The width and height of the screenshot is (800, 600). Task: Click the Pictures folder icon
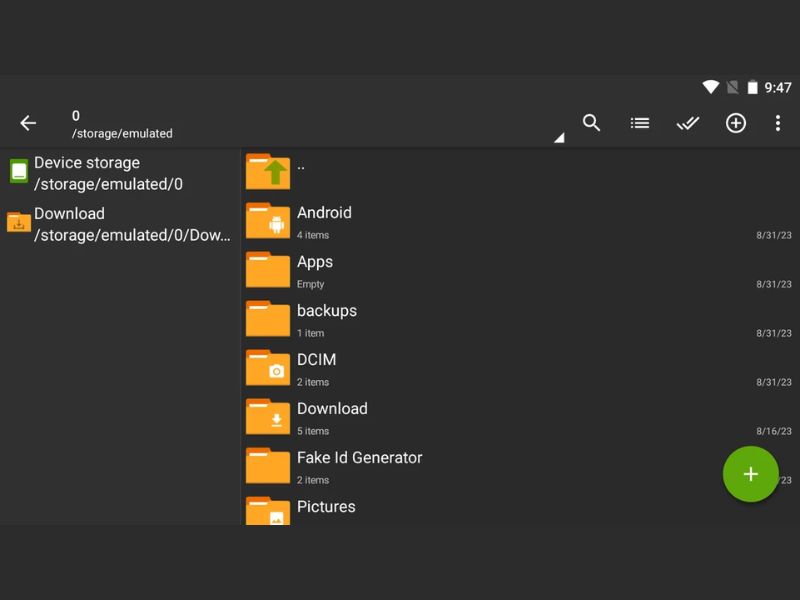tap(268, 511)
